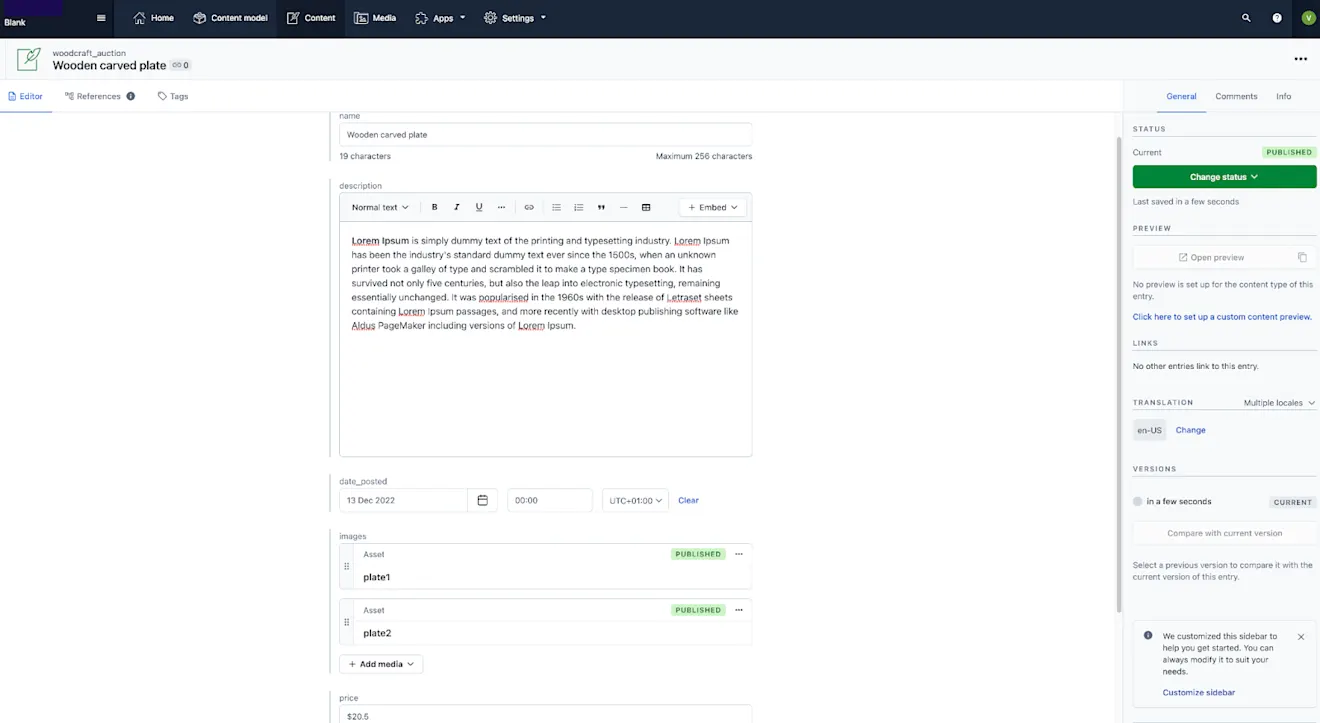Go to Home in top bar
Screen dimensions: 1320x723
pyautogui.click(x=153, y=18)
